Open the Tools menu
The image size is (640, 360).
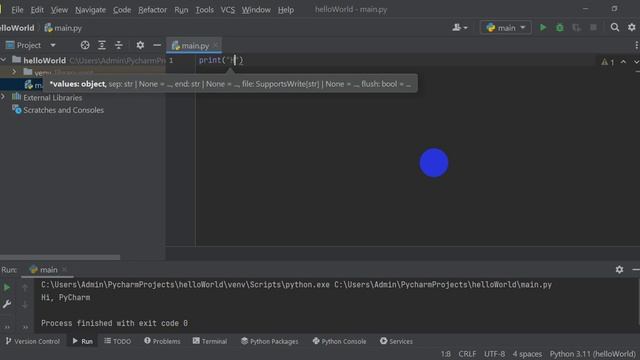coord(204,9)
